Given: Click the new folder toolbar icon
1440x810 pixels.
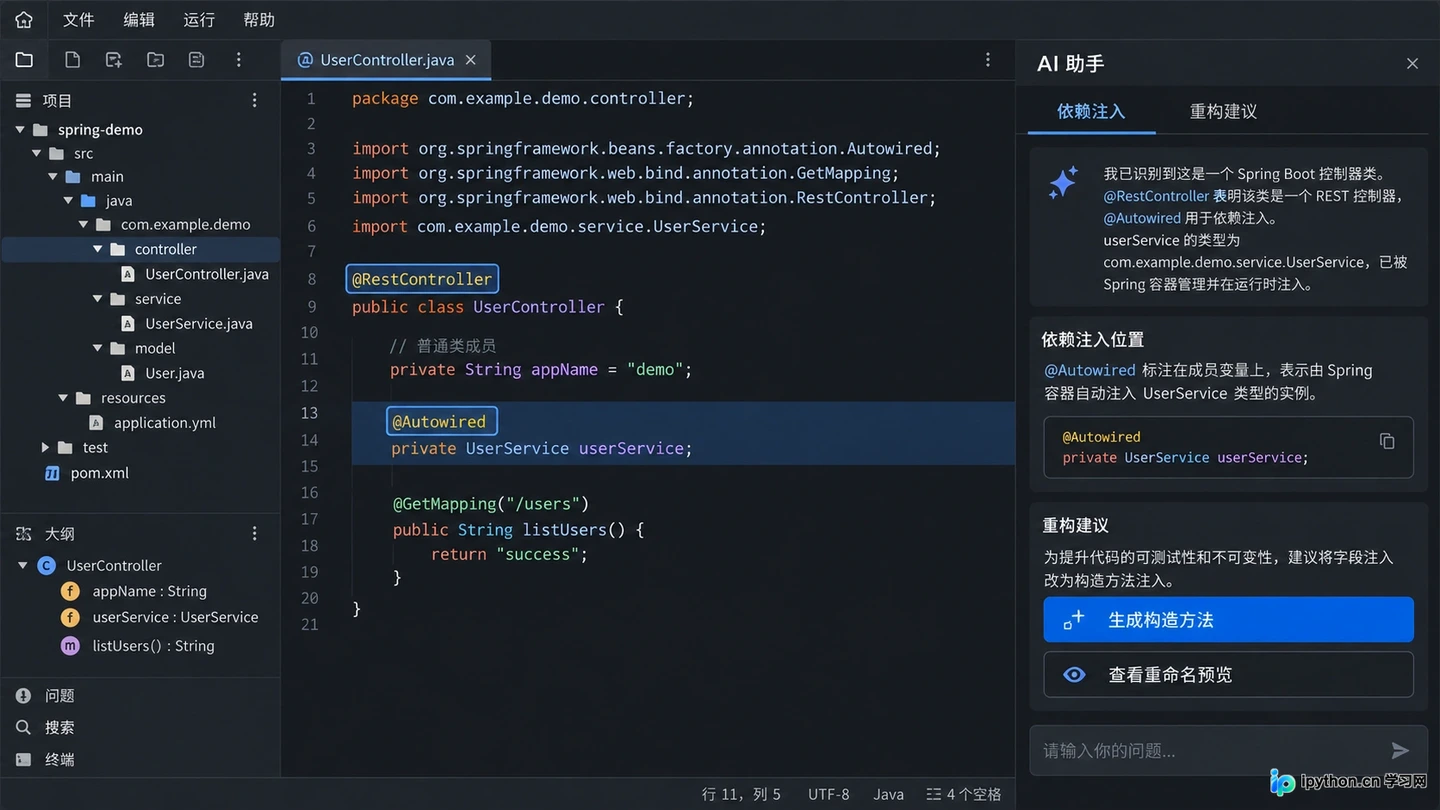Looking at the screenshot, I should pyautogui.click(x=155, y=60).
